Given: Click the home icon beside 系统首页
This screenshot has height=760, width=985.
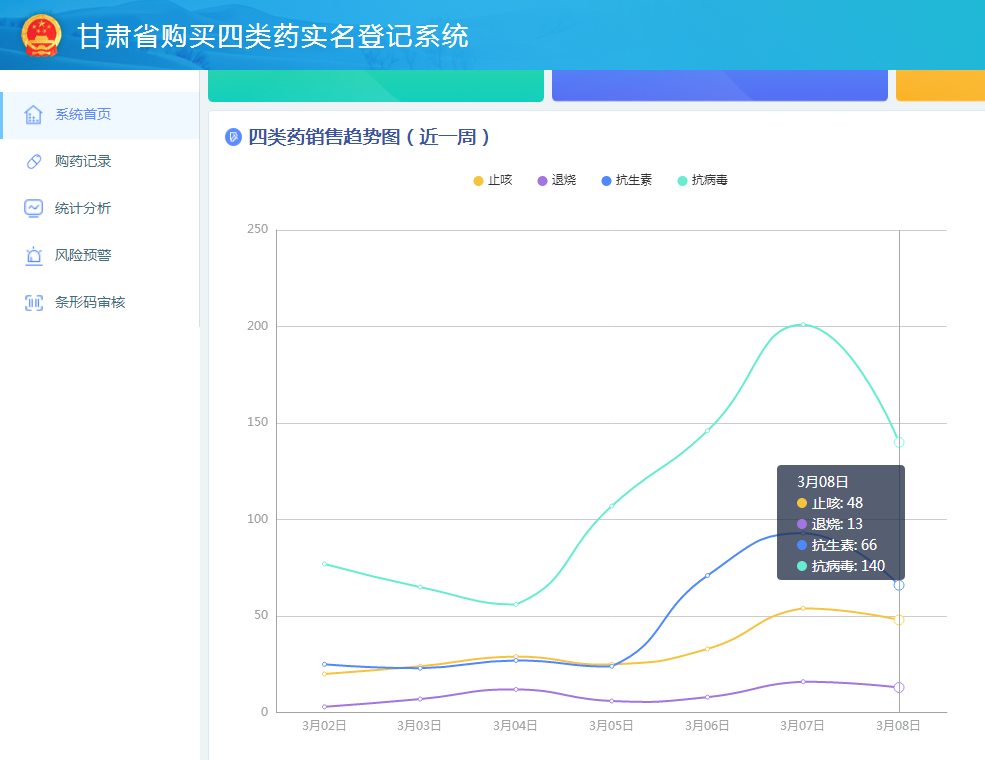Looking at the screenshot, I should click(x=33, y=115).
